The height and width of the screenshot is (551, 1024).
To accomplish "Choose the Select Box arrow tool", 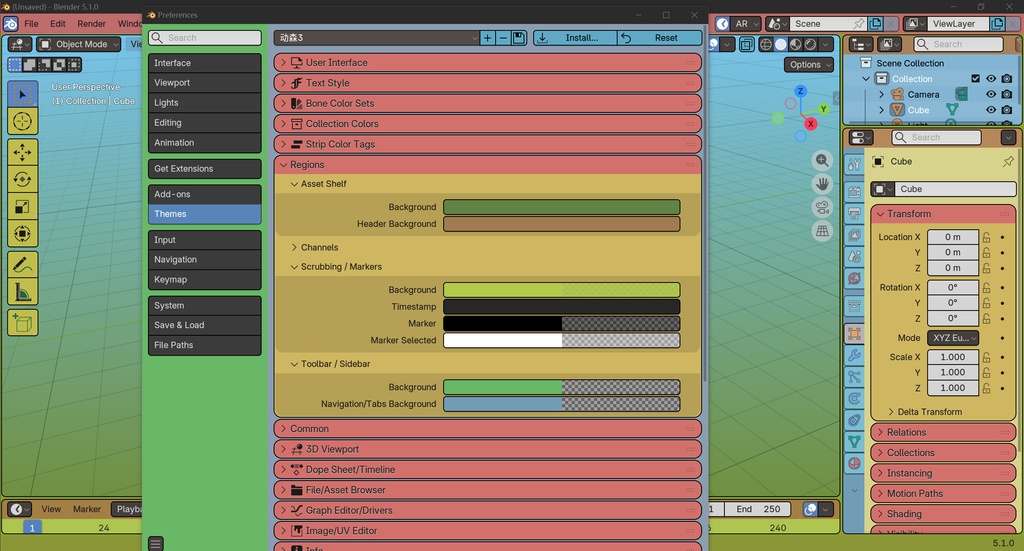I will [x=22, y=95].
